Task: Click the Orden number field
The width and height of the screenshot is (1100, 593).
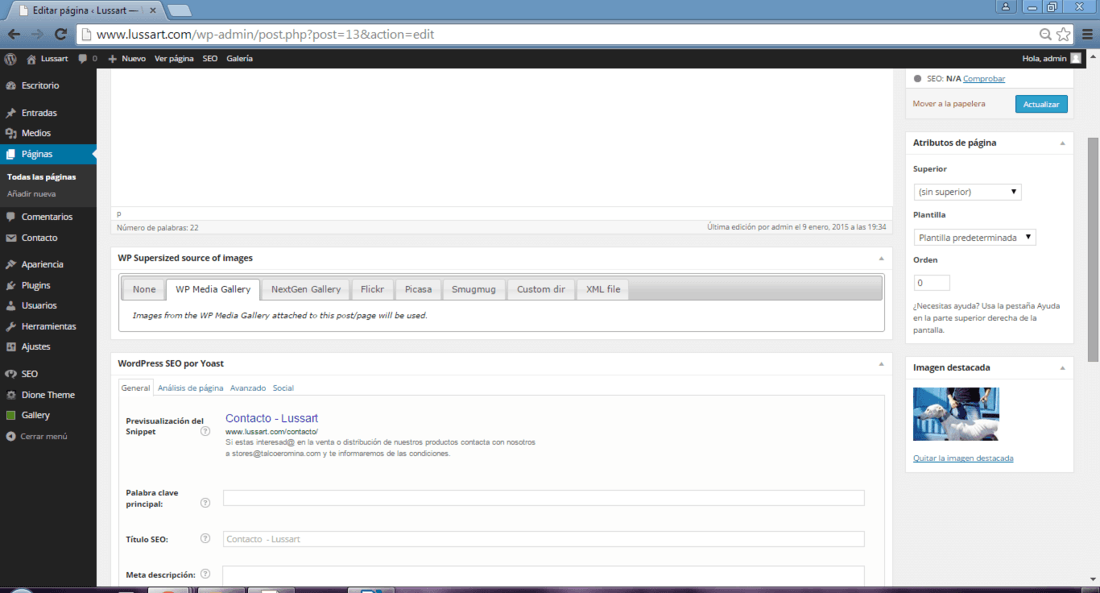Action: pos(932,283)
